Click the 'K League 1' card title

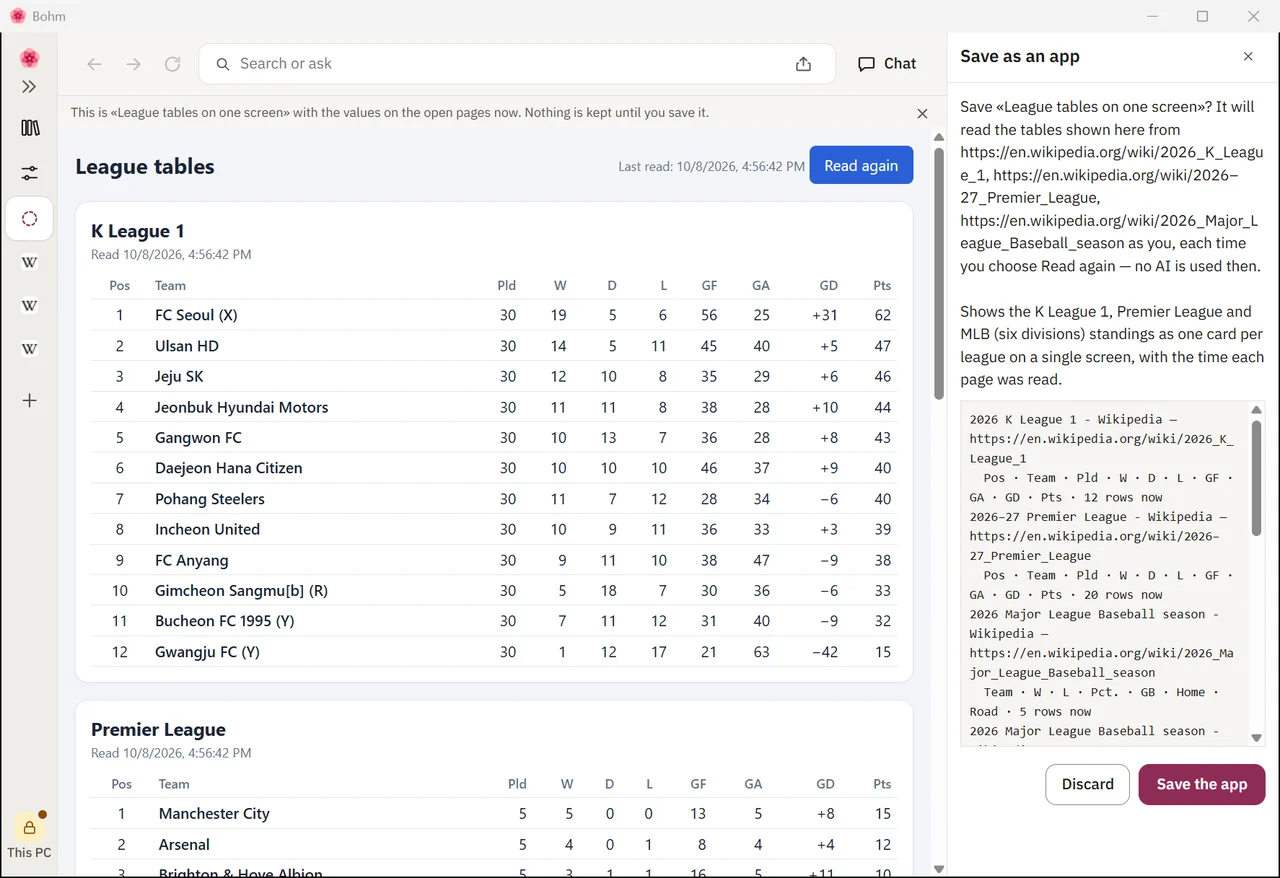click(138, 231)
